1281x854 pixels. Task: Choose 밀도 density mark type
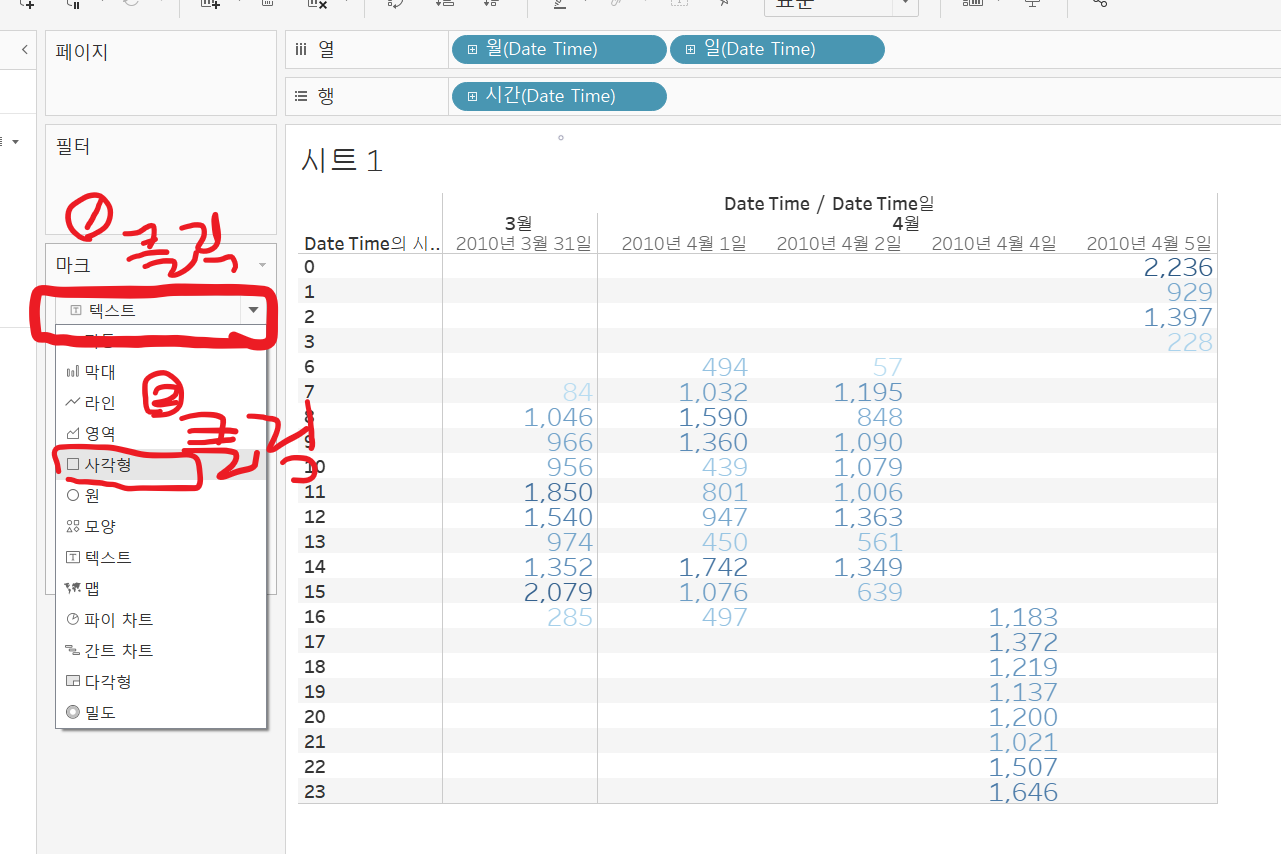coord(161,712)
